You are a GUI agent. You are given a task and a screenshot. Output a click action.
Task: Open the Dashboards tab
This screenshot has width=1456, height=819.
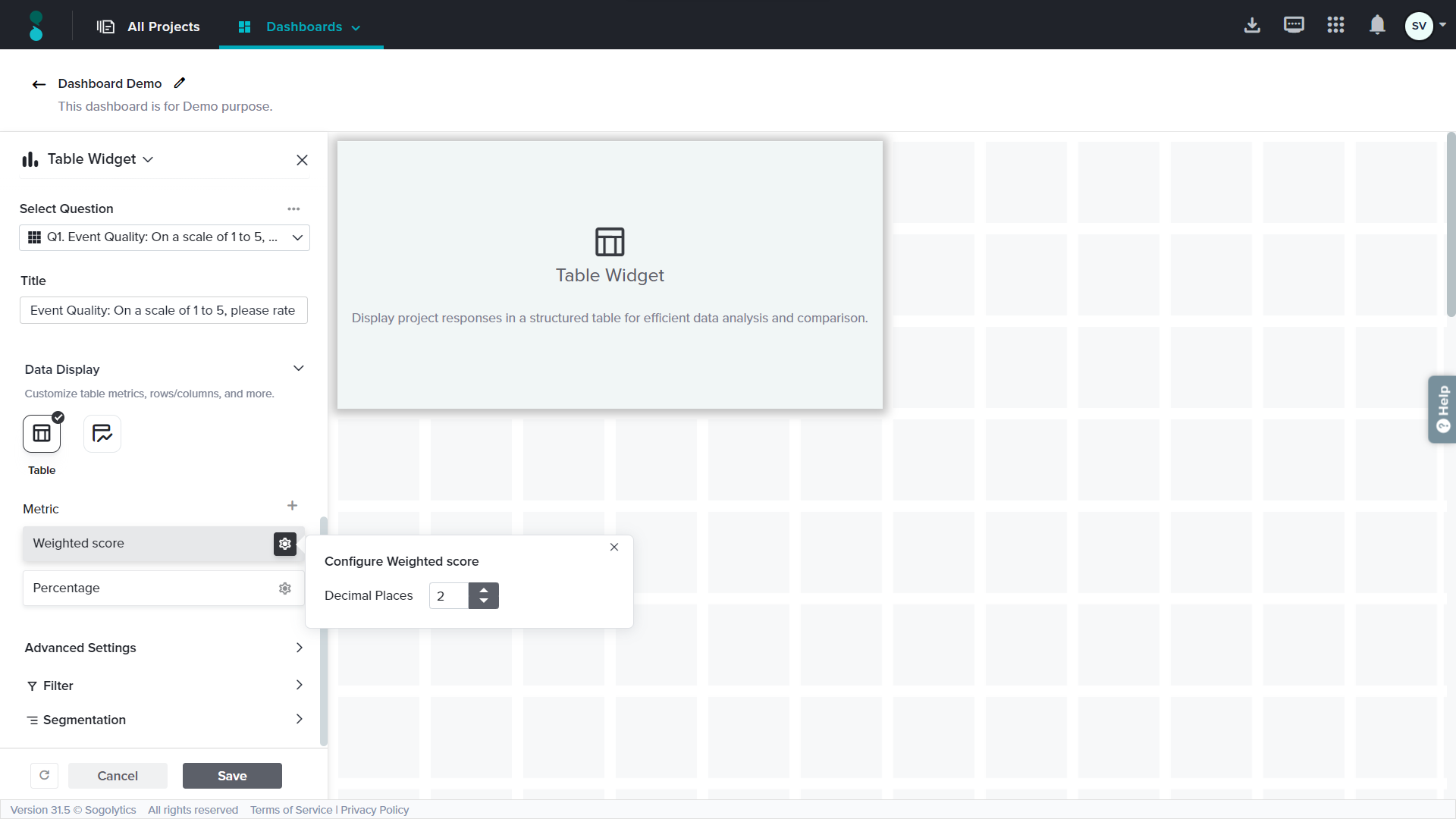click(301, 27)
